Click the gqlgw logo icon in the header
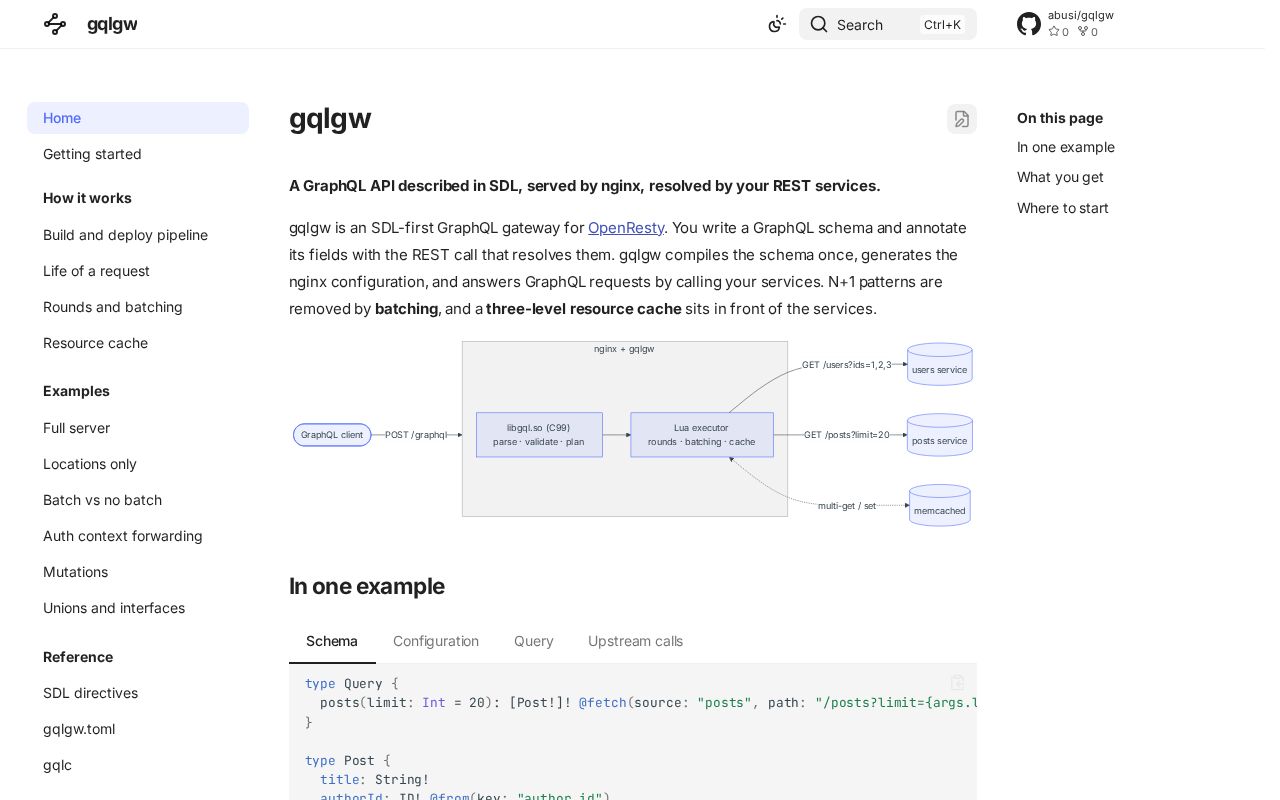The width and height of the screenshot is (1280, 800). click(55, 24)
